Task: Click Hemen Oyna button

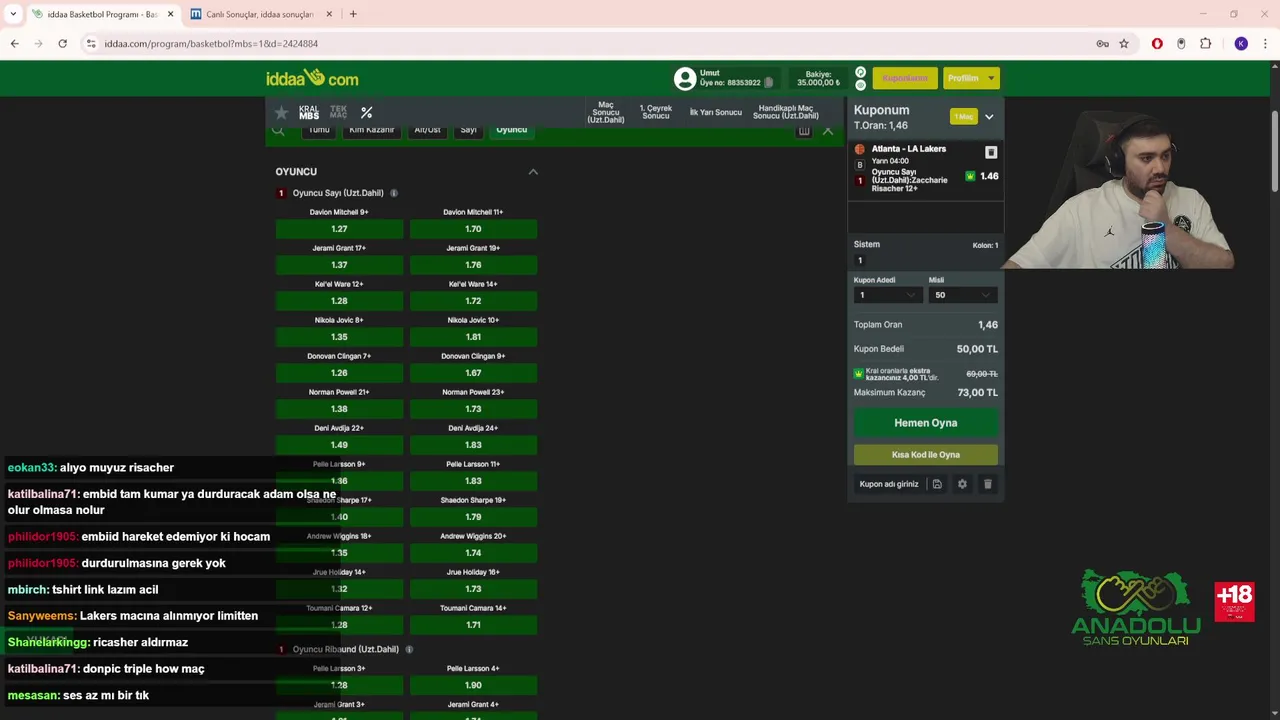Action: click(x=925, y=423)
